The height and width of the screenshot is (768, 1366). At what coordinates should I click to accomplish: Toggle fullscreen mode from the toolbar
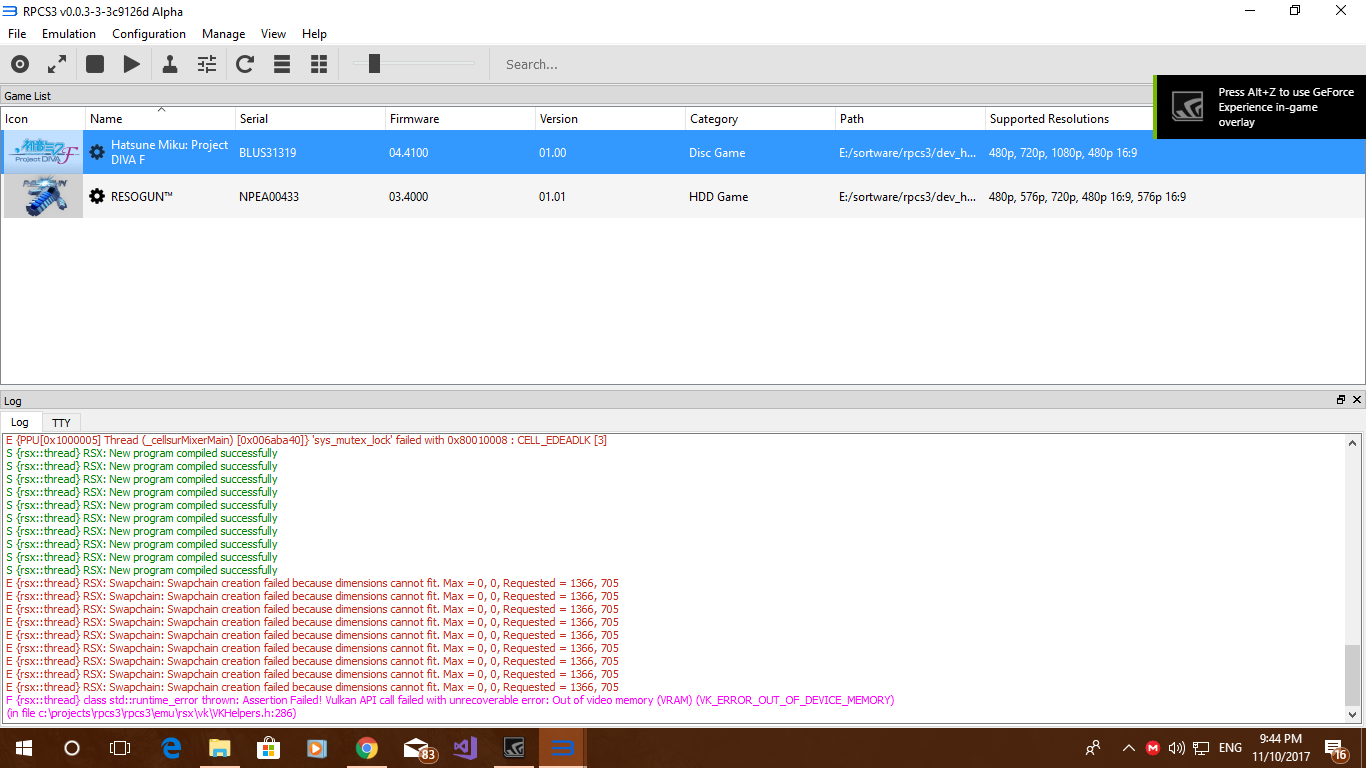(57, 64)
